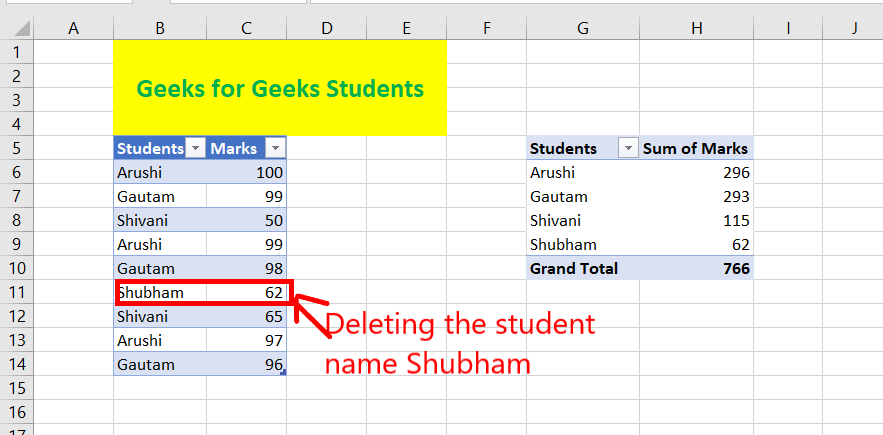Image resolution: width=883 pixels, height=435 pixels.
Task: Select pivot value 296
Action: (x=697, y=172)
